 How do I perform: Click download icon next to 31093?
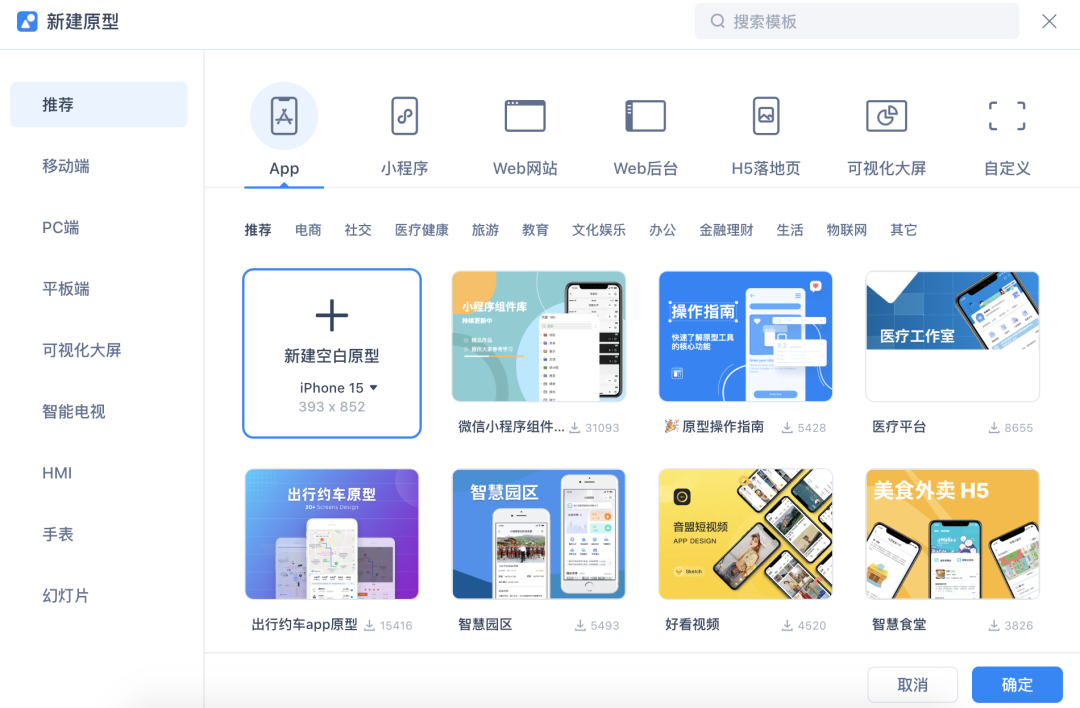(x=574, y=428)
